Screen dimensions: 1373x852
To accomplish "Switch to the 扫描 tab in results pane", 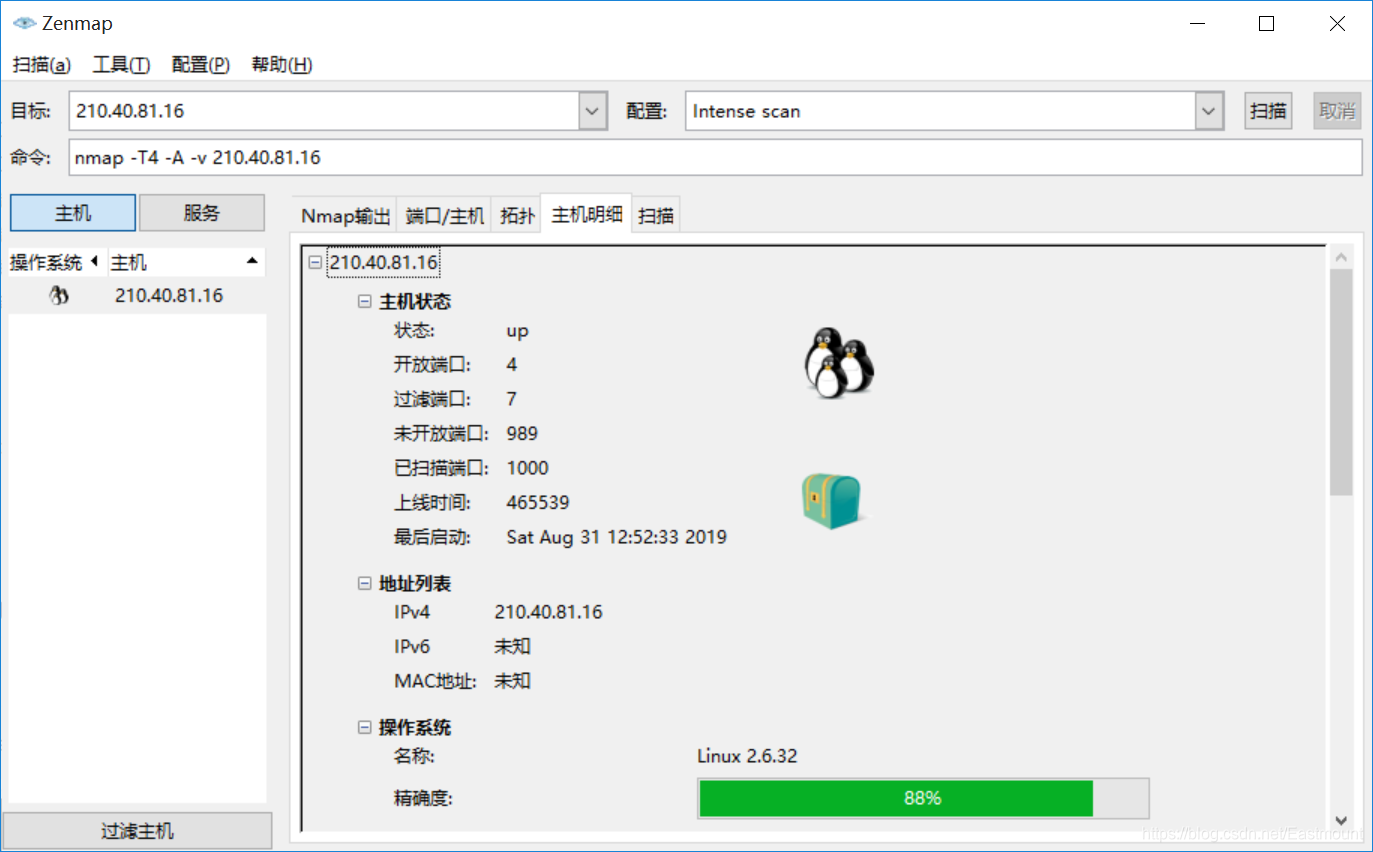I will click(x=656, y=216).
